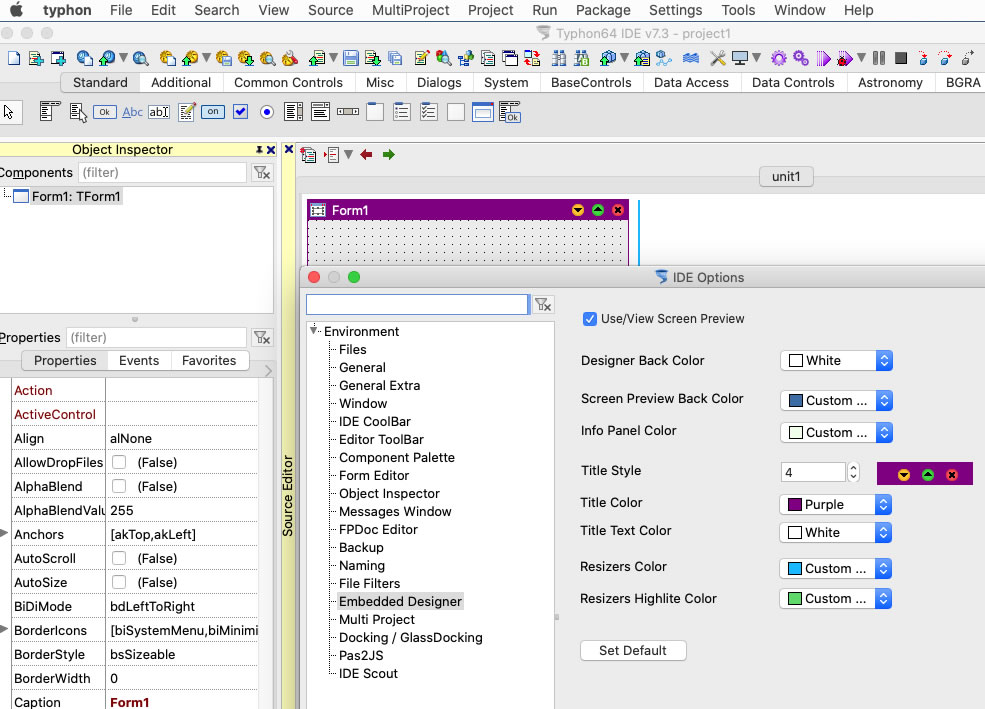985x709 pixels.
Task: Switch to the Common Controls tab
Action: pos(288,83)
